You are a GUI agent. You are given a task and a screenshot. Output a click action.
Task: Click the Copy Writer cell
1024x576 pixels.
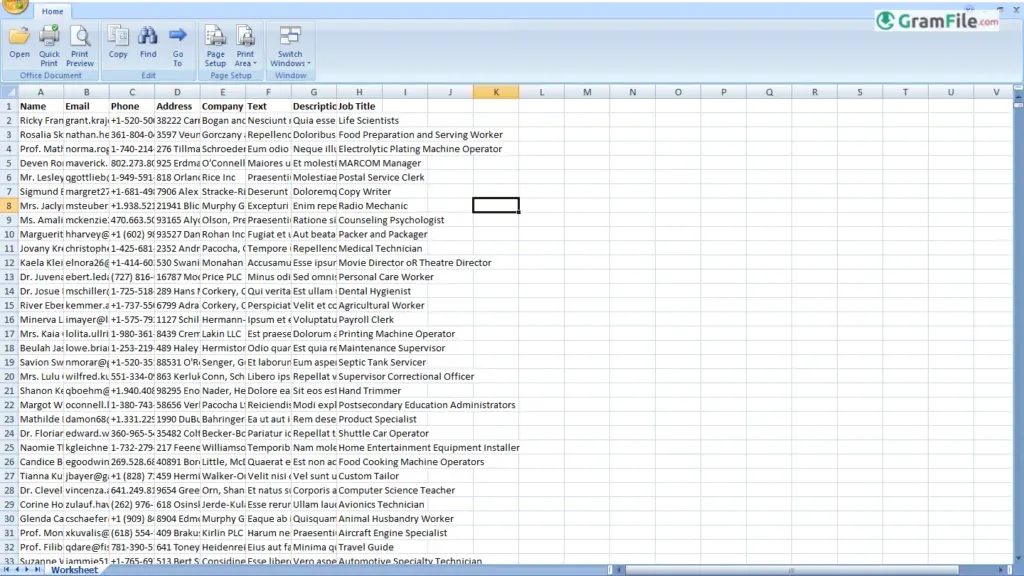pyautogui.click(x=364, y=191)
